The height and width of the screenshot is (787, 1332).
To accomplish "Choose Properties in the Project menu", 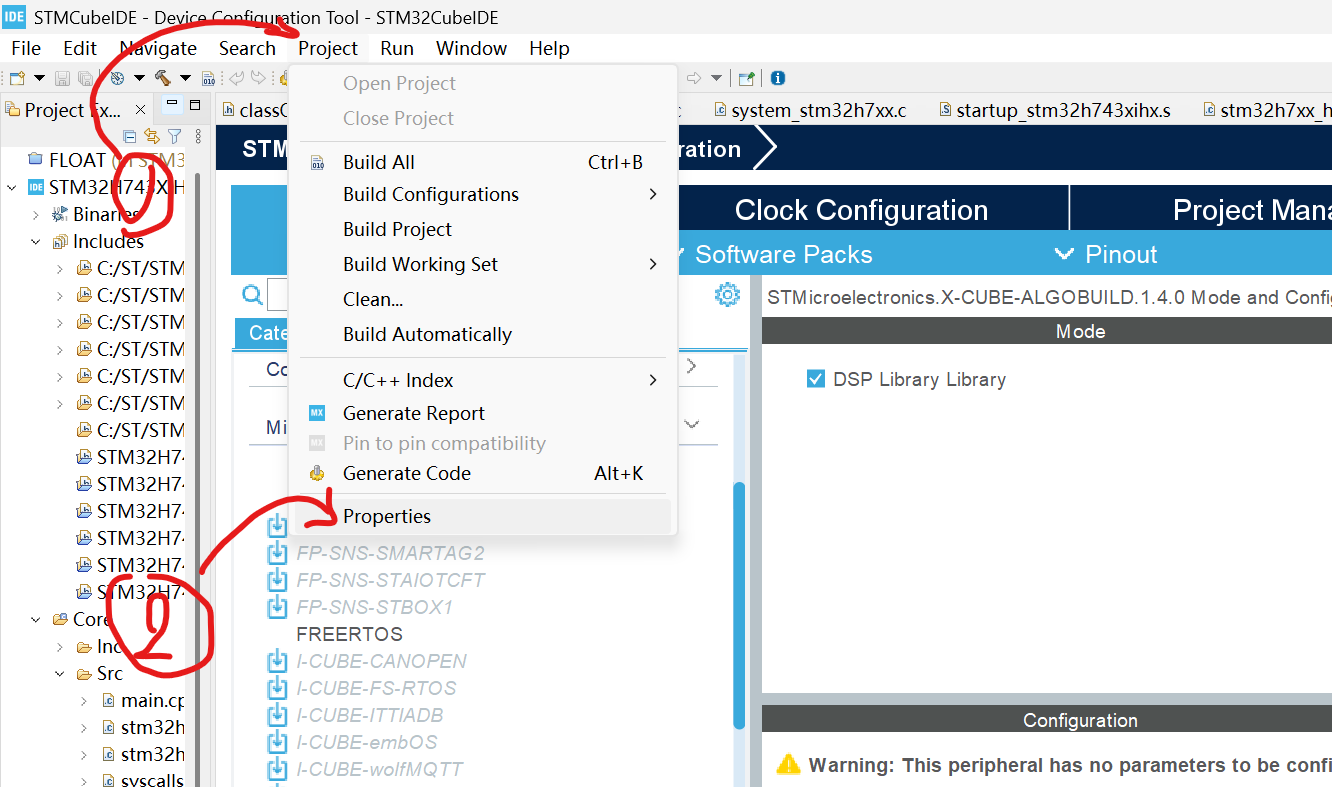I will tap(483, 516).
